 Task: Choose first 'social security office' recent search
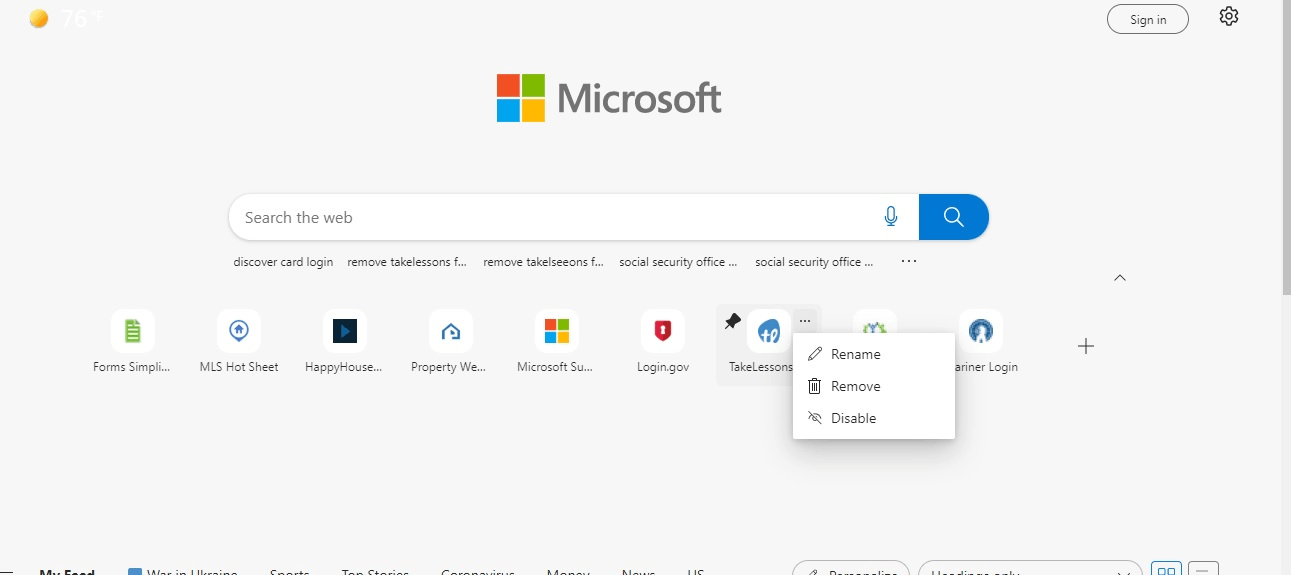[x=678, y=262]
